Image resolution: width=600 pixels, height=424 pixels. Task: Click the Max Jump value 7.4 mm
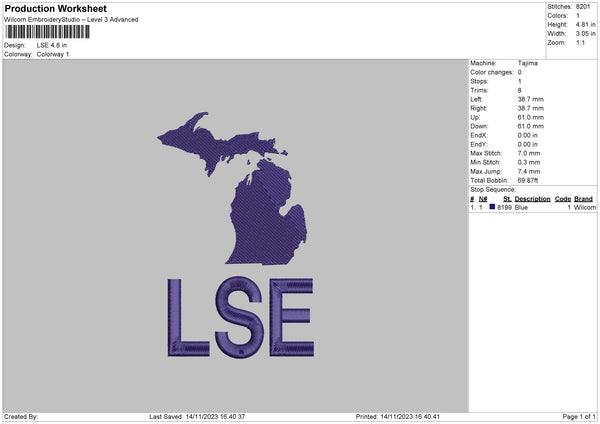pyautogui.click(x=529, y=171)
